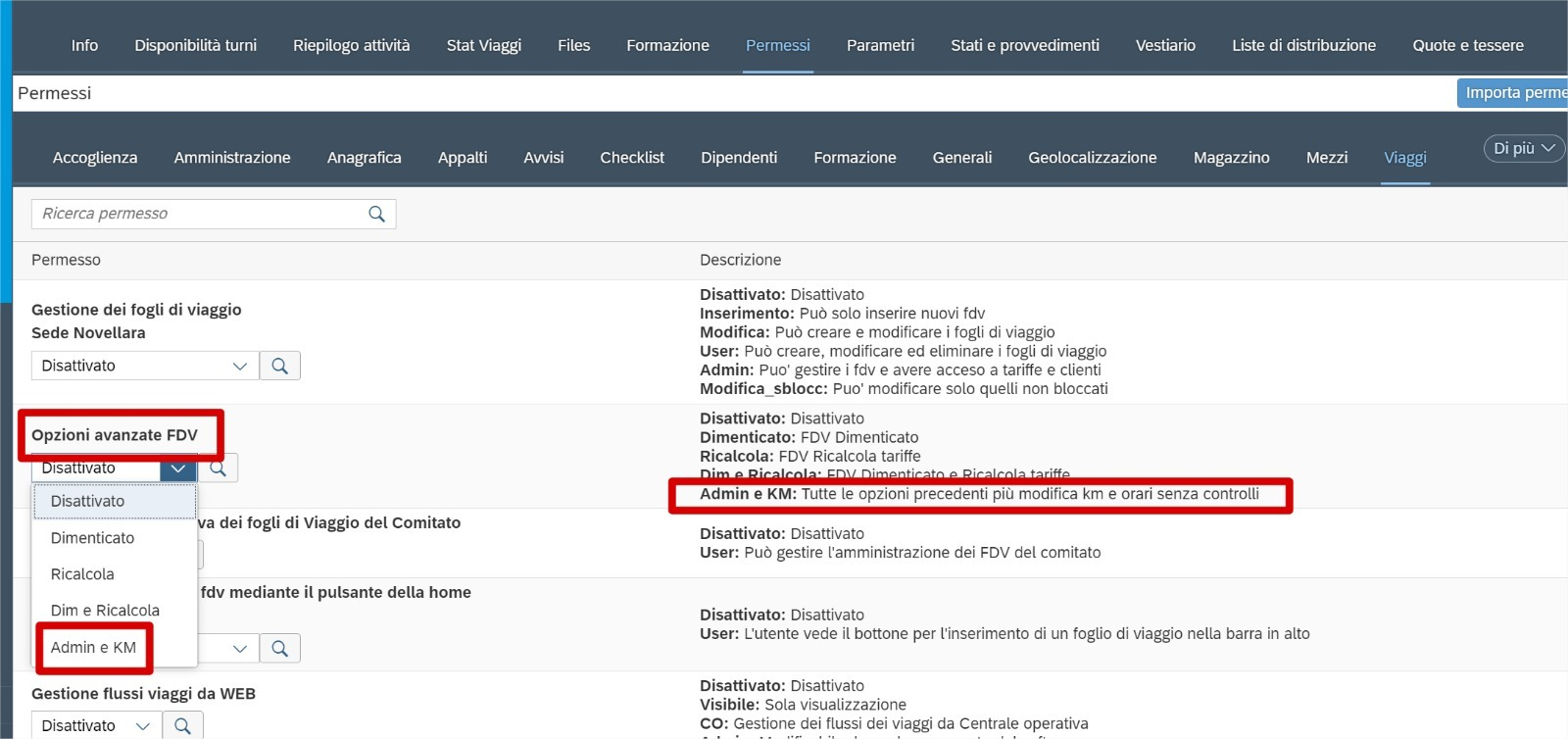This screenshot has height=739, width=1568.
Task: Expand the Di più overflow menu
Action: [x=1523, y=148]
